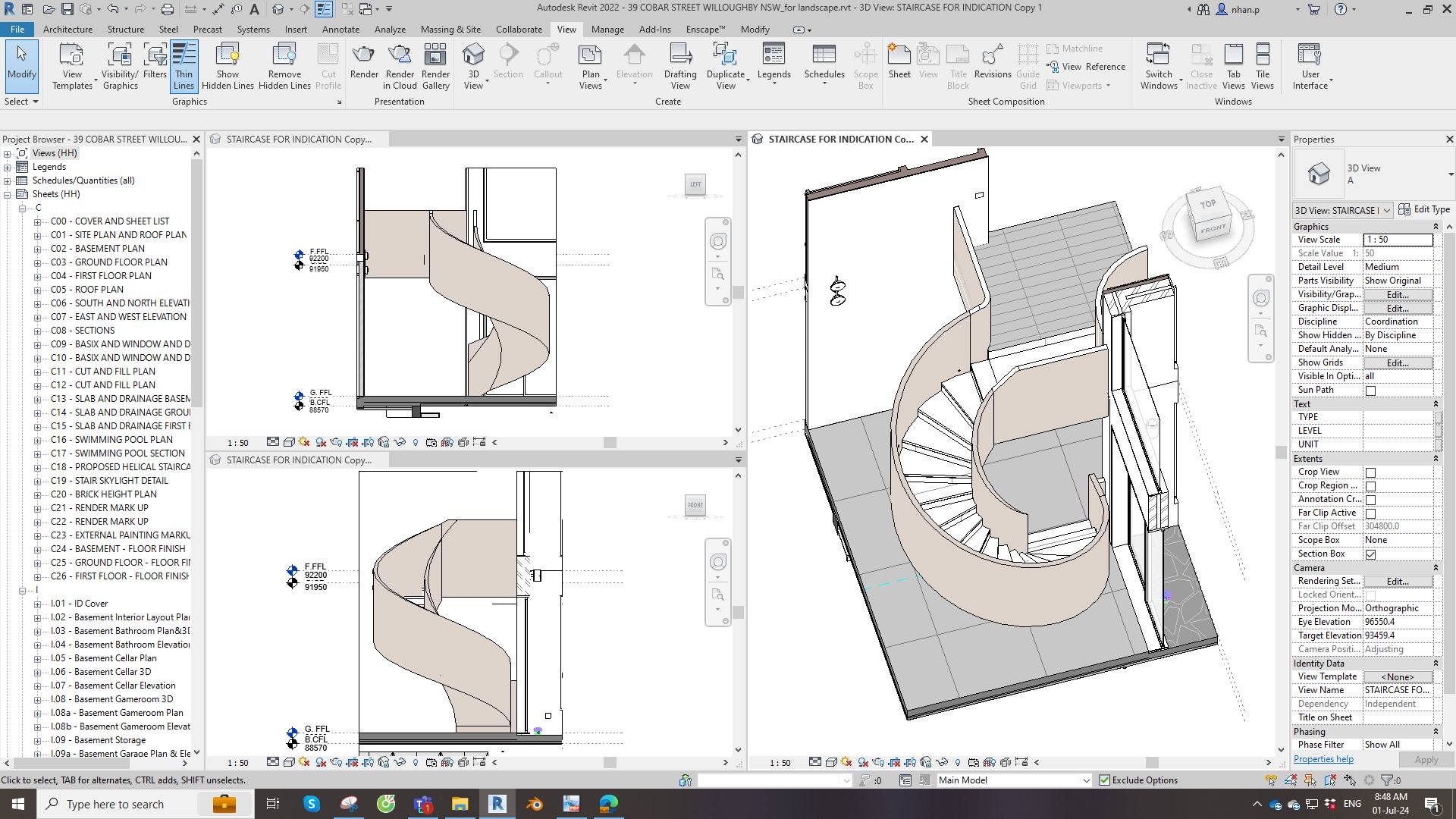This screenshot has width=1456, height=819.
Task: Click the Properties help link
Action: click(x=1323, y=759)
